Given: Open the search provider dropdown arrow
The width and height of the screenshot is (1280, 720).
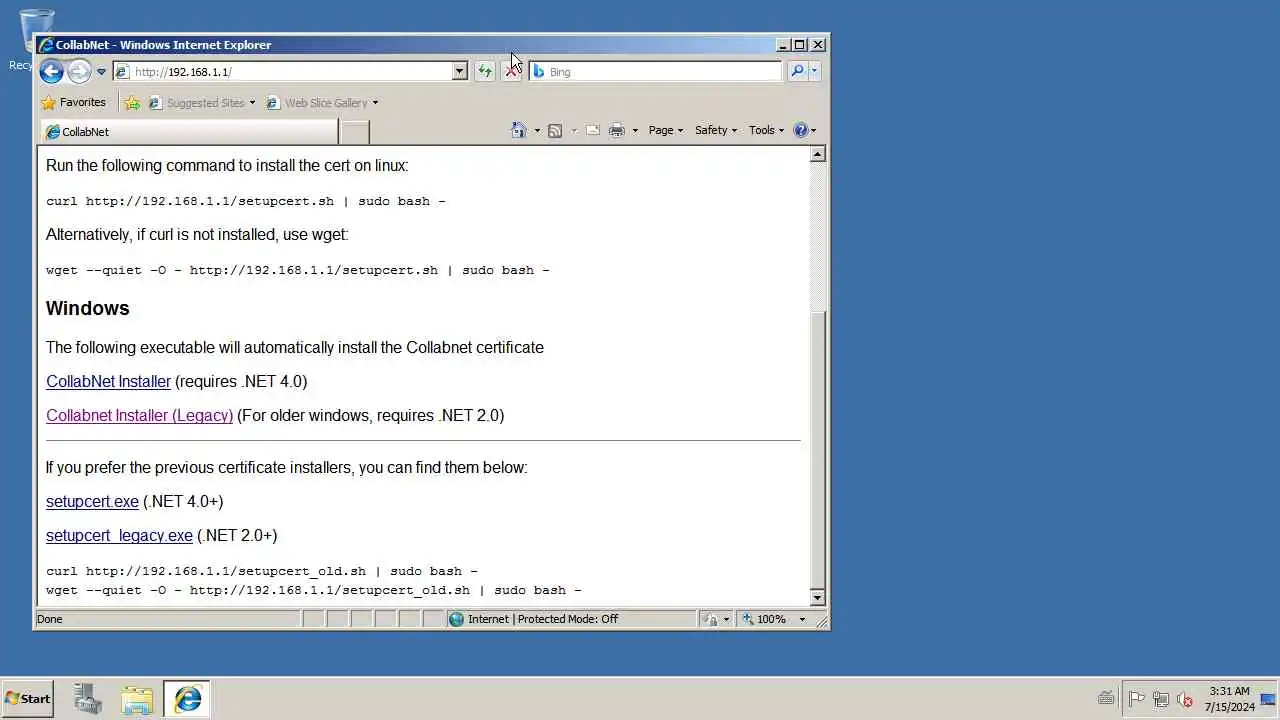Looking at the screenshot, I should 814,71.
